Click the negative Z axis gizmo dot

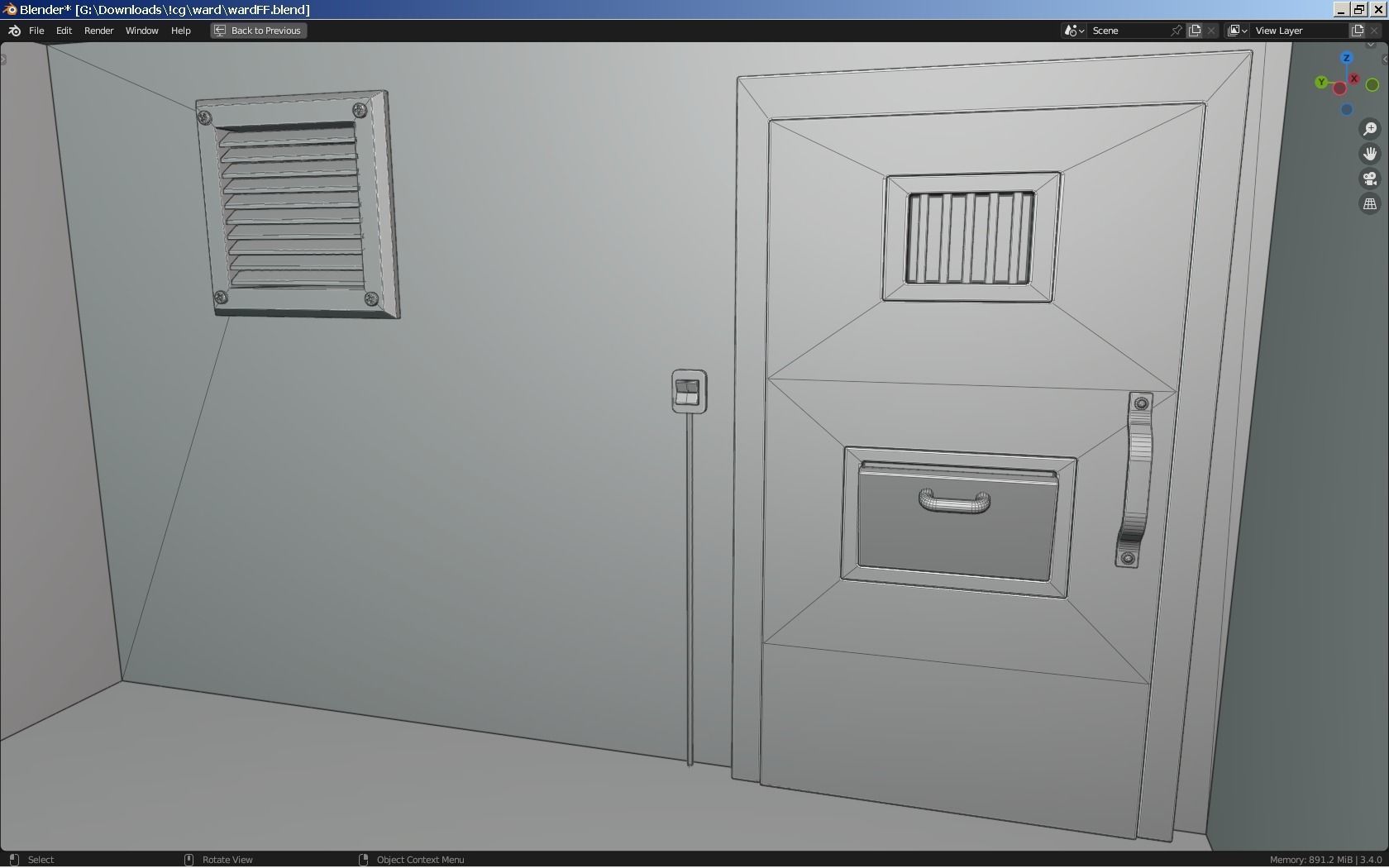click(1347, 109)
